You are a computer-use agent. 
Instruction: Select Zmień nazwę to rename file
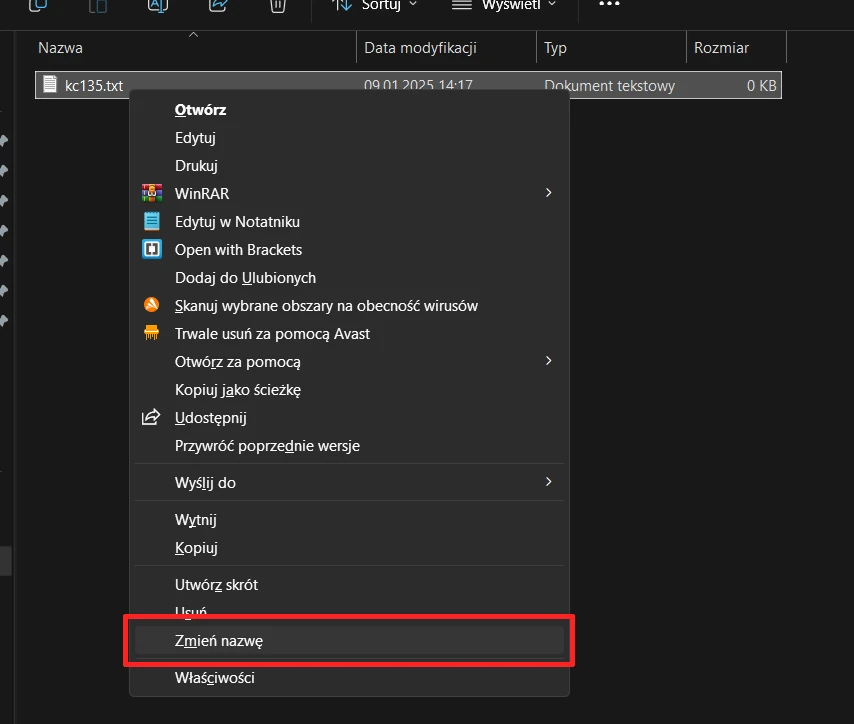[349, 641]
